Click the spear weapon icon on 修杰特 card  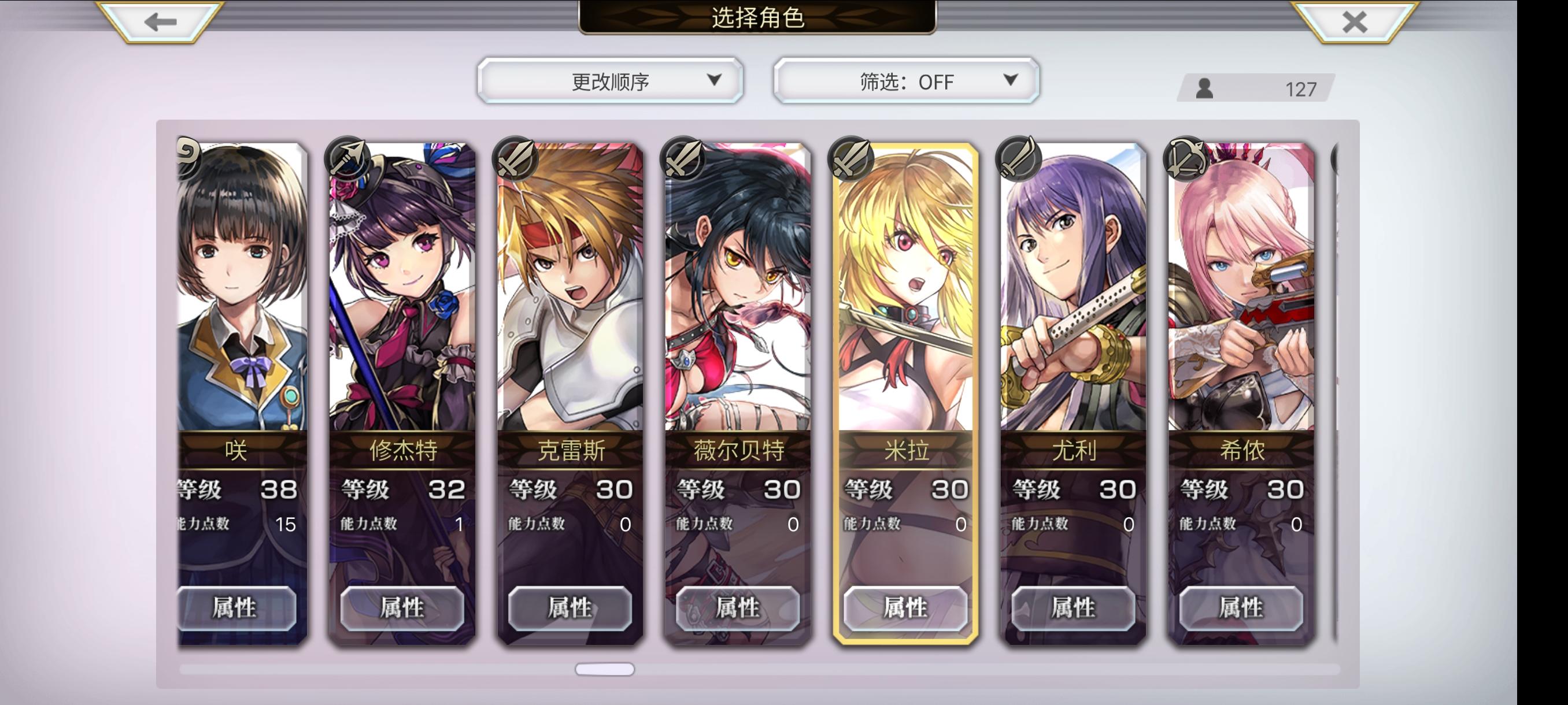tap(347, 159)
